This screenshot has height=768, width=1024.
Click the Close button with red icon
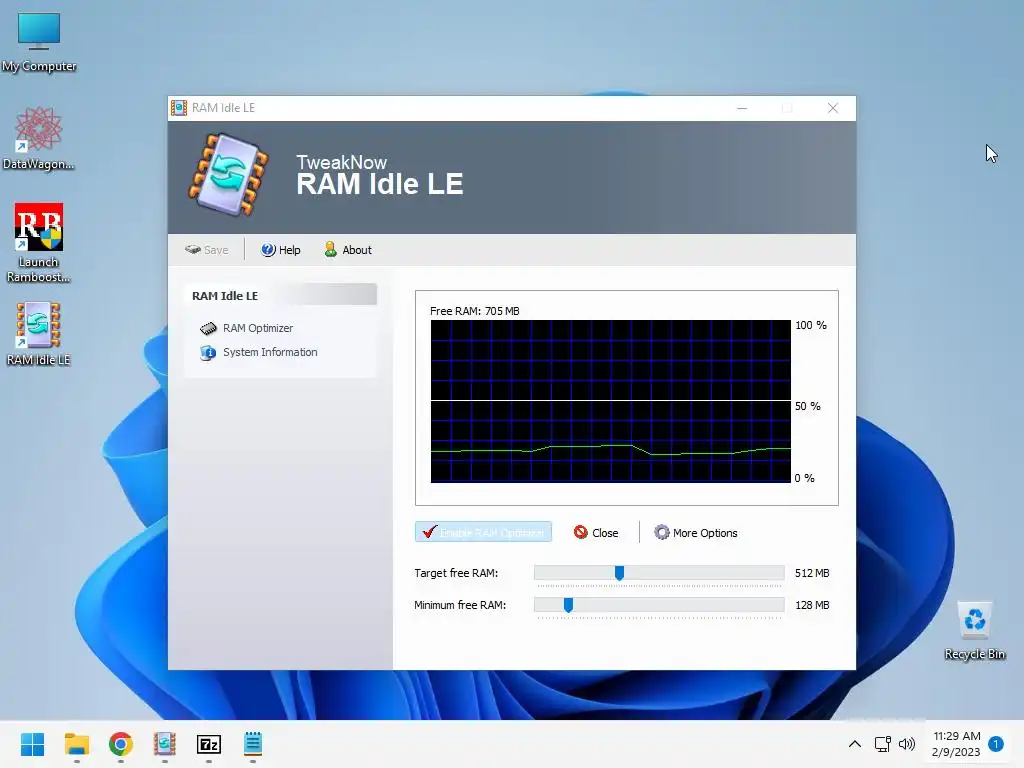(x=596, y=532)
